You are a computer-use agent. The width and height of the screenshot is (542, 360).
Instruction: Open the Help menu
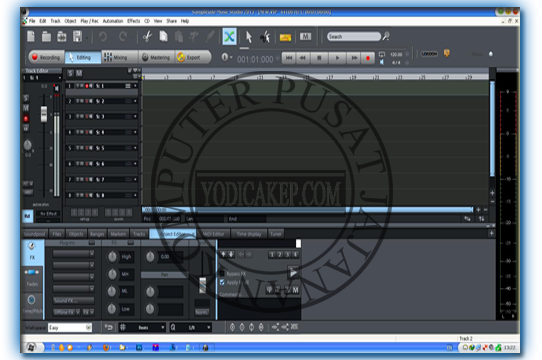185,21
